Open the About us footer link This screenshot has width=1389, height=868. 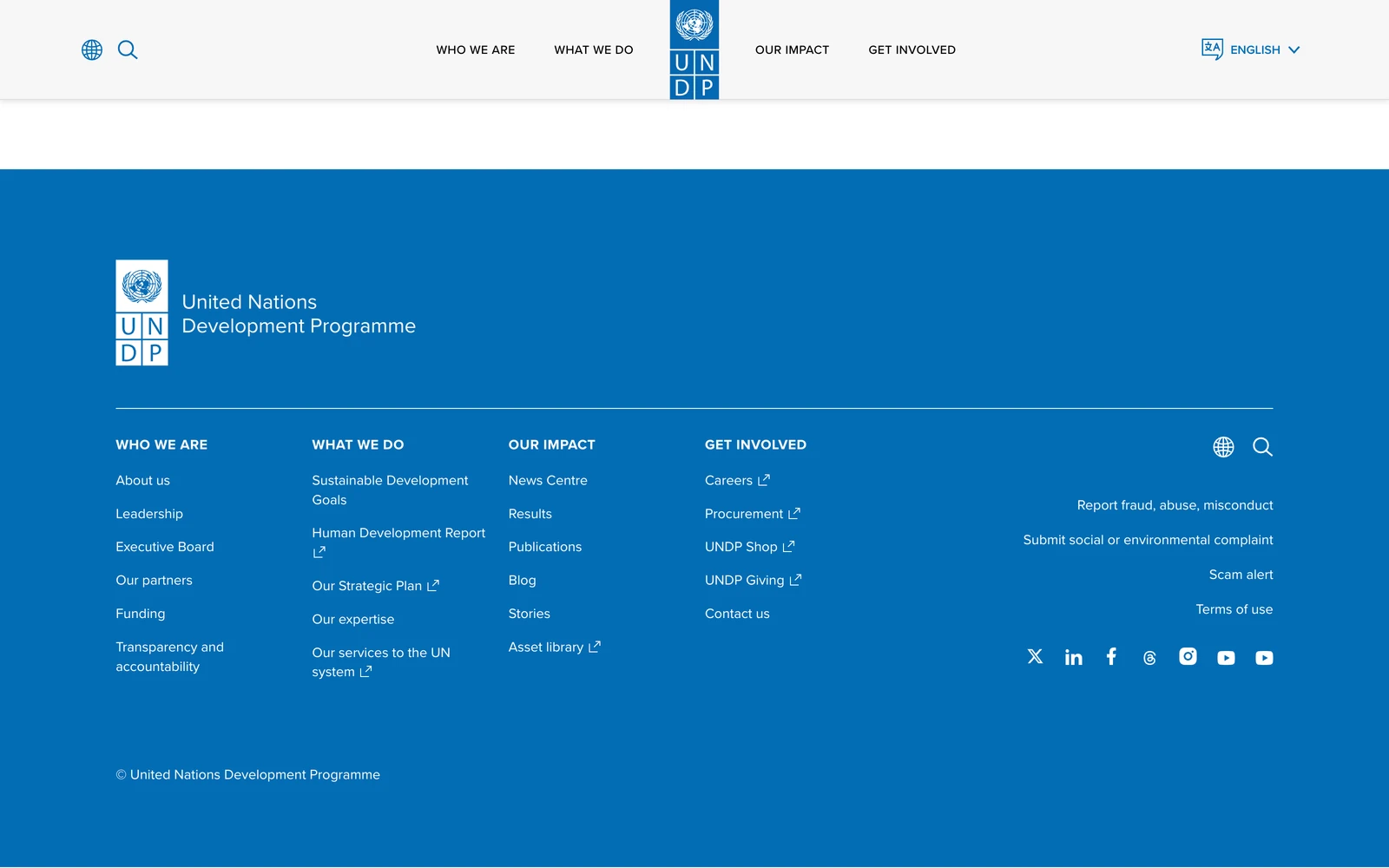142,480
